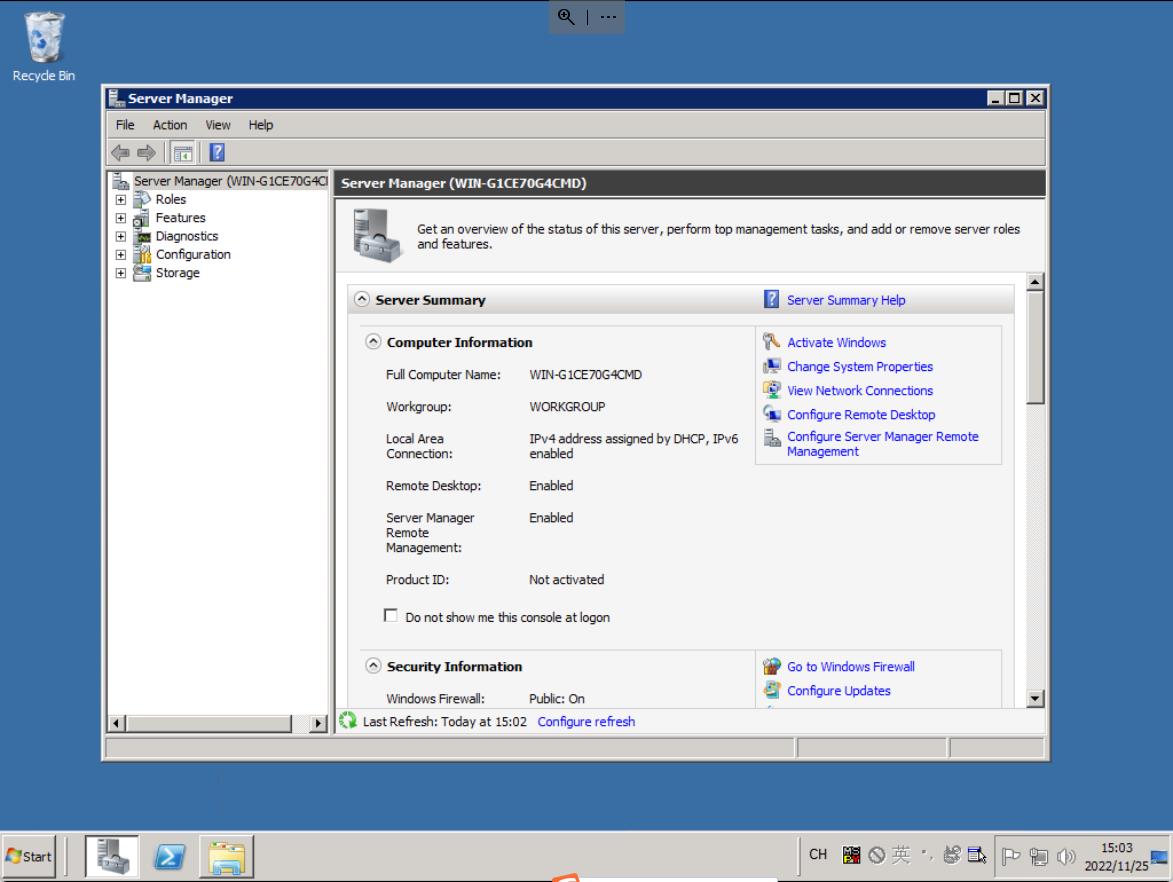The width and height of the screenshot is (1173, 882).
Task: Click the Show Desktop button at taskbar end
Action: pos(1159,856)
